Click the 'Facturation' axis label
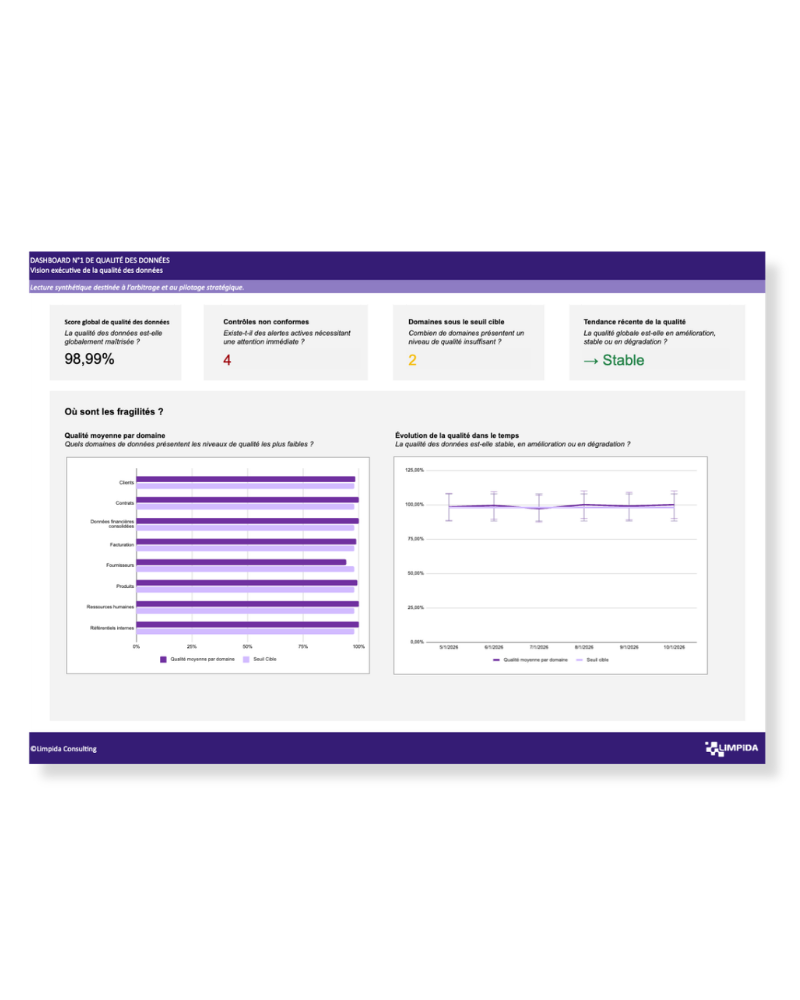 coord(122,545)
